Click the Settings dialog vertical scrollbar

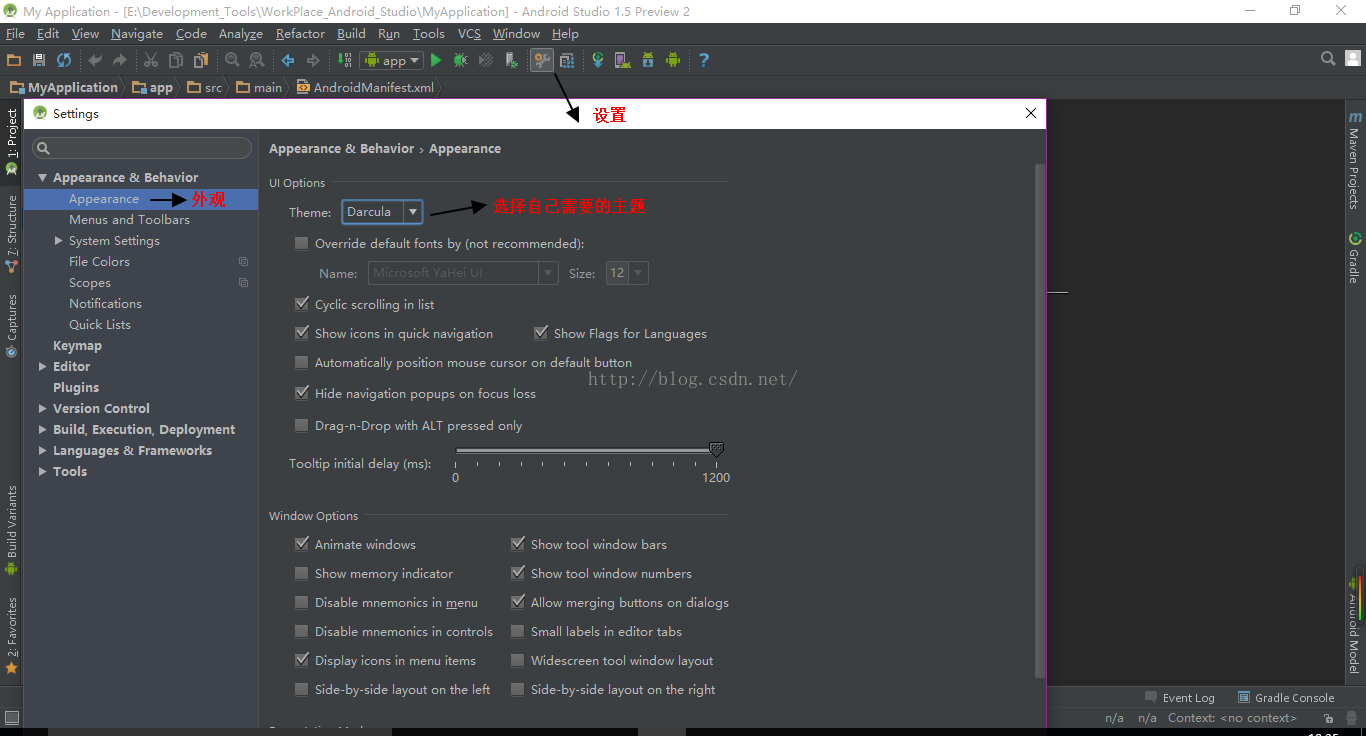[x=1039, y=420]
